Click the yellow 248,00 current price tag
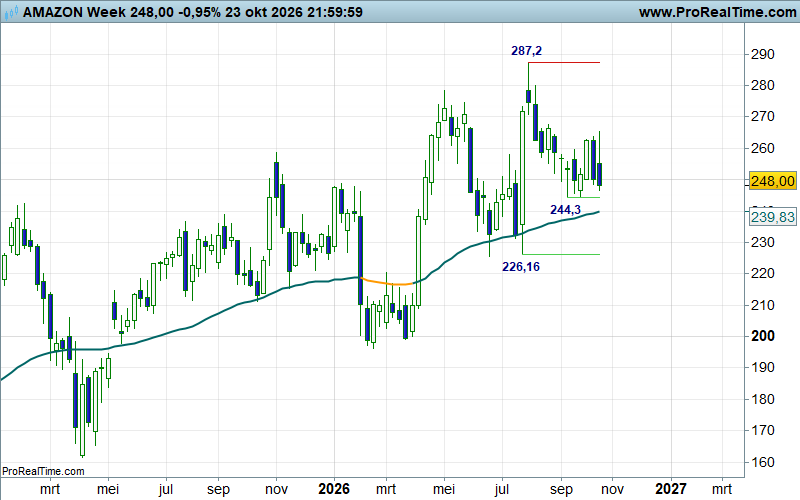This screenshot has height=500, width=800. [772, 181]
